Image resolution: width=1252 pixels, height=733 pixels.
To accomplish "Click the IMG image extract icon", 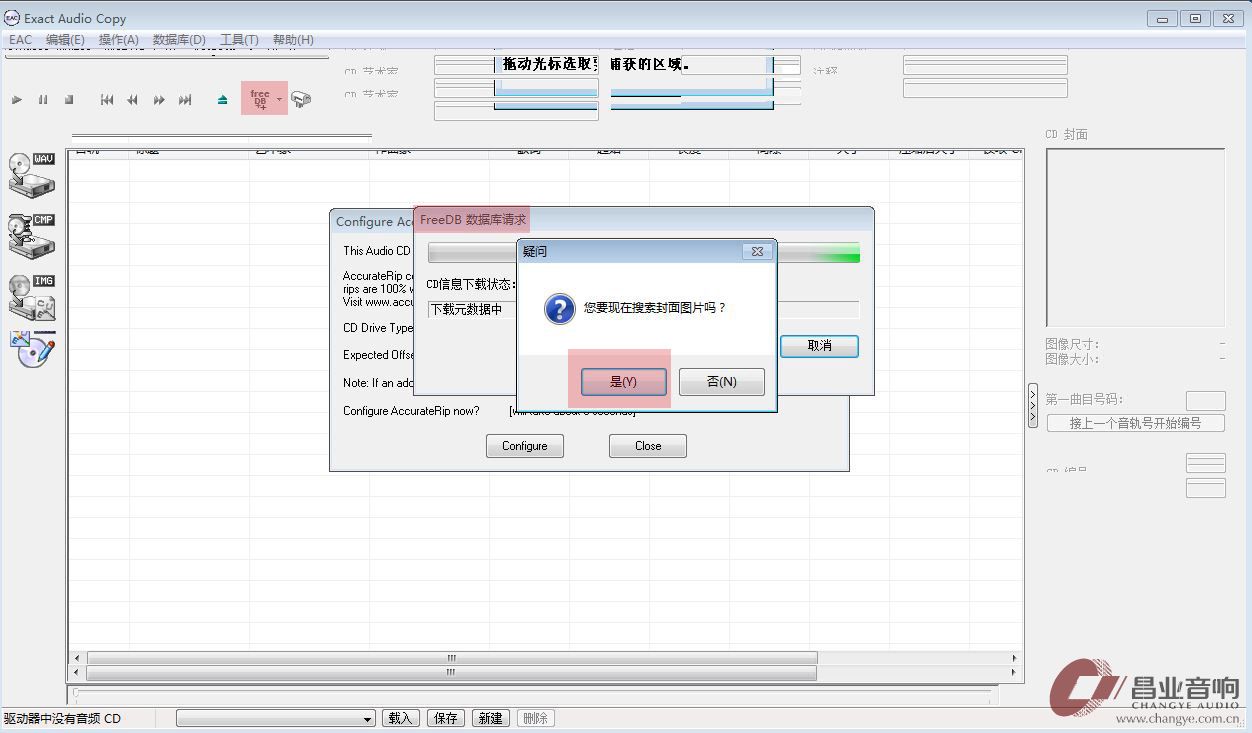I will coord(32,297).
